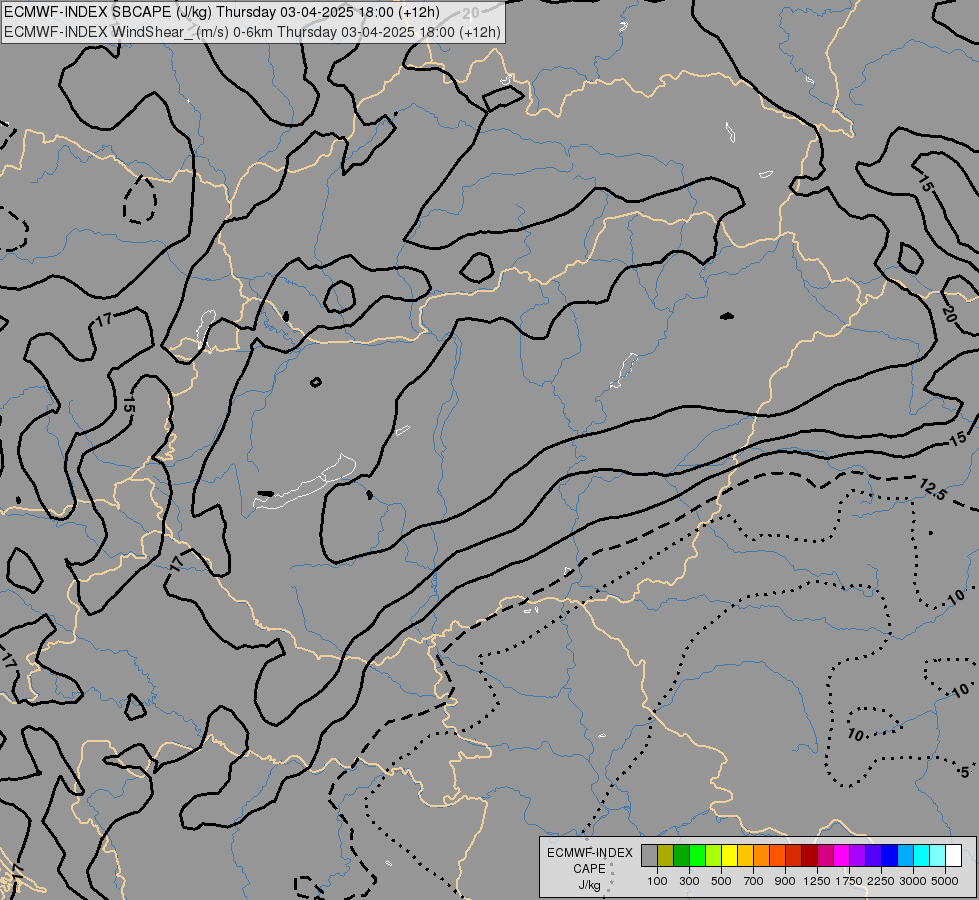Viewport: 979px width, 900px height.
Task: Click the 2250 legend tick label
Action: tap(881, 881)
